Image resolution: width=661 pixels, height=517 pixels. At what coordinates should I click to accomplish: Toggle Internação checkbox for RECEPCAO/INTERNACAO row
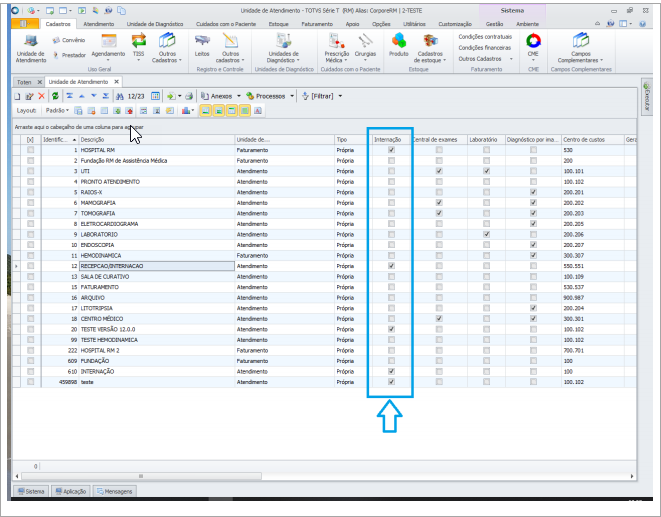pyautogui.click(x=392, y=266)
